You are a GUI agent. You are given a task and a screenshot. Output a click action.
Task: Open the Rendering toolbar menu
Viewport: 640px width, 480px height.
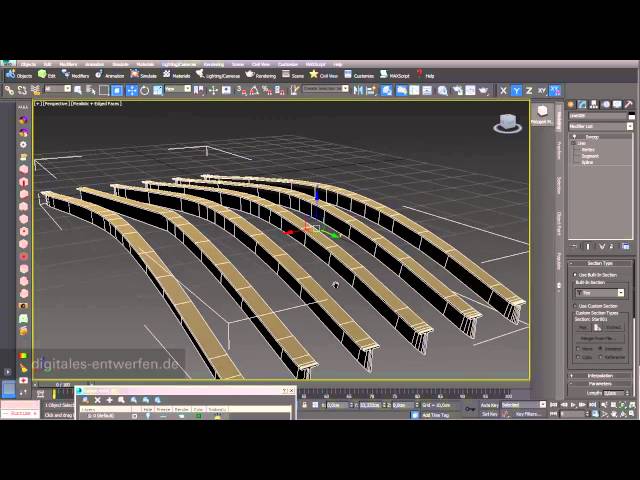pos(261,75)
